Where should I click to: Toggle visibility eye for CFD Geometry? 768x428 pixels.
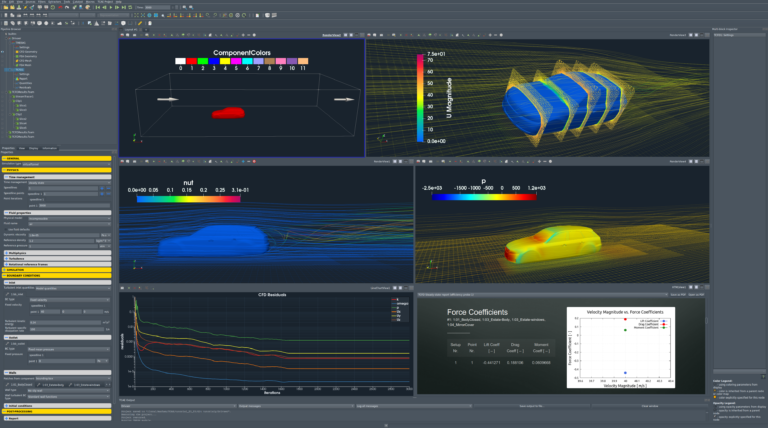click(2, 52)
